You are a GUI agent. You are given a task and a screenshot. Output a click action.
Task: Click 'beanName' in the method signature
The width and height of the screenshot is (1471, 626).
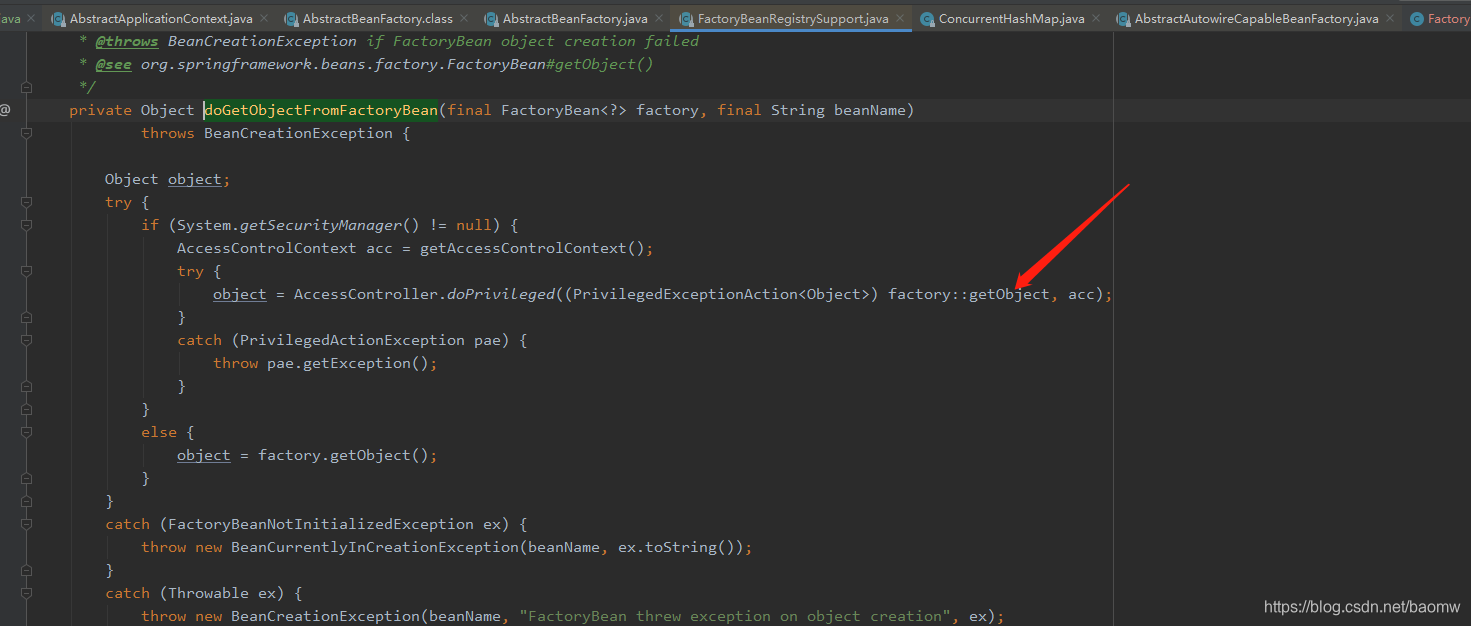coord(869,110)
